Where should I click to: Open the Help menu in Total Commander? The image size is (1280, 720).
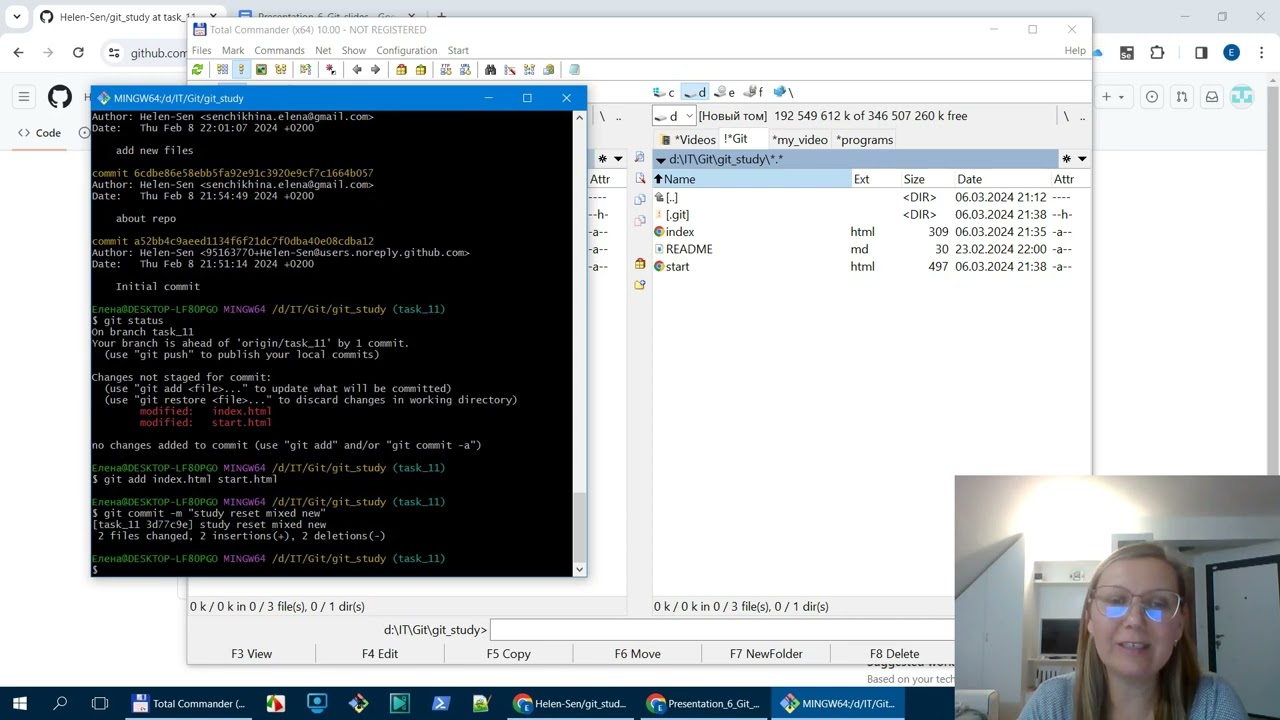(x=1075, y=50)
